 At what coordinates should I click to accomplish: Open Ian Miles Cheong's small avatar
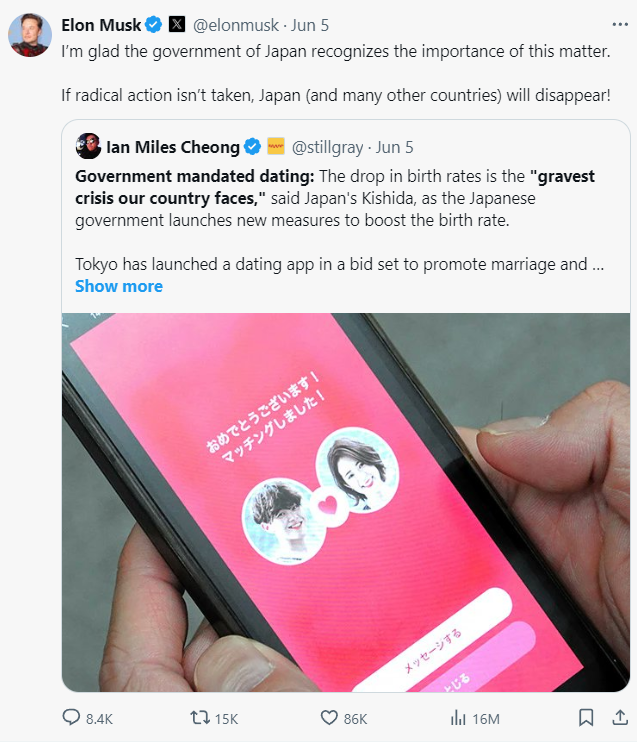(x=88, y=146)
